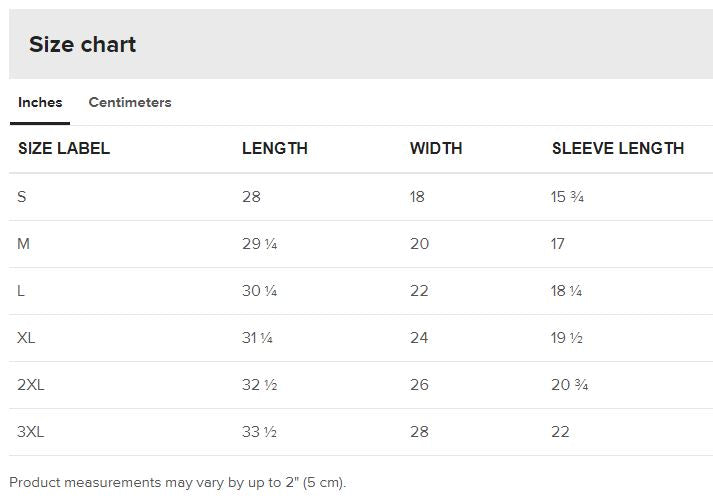Select the XL size row label
This screenshot has height=499, width=713.
(27, 337)
